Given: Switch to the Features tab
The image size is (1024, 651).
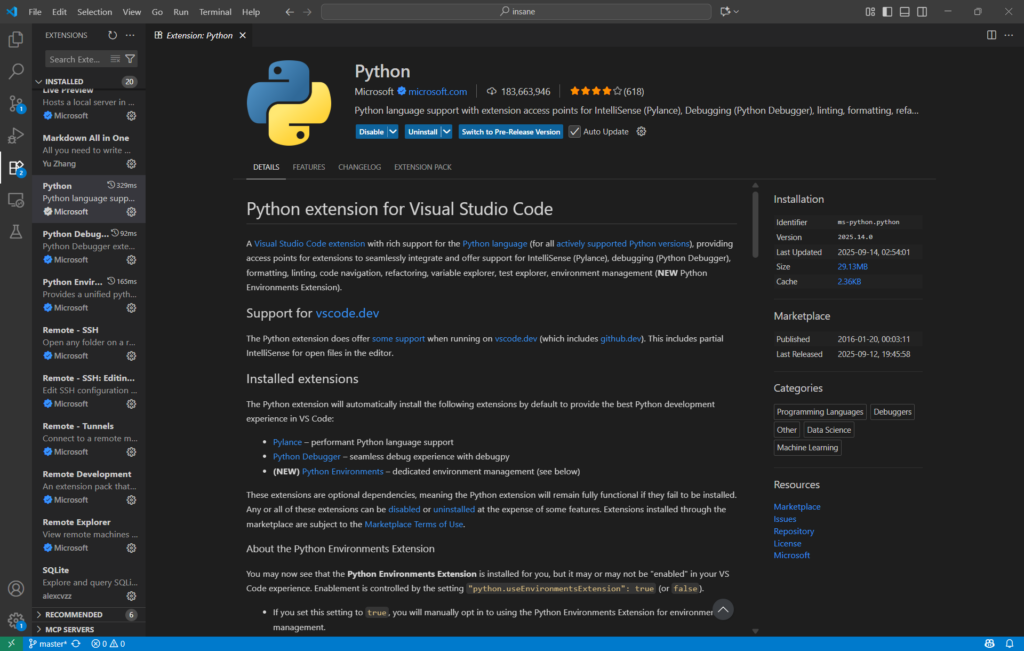Looking at the screenshot, I should pos(309,167).
